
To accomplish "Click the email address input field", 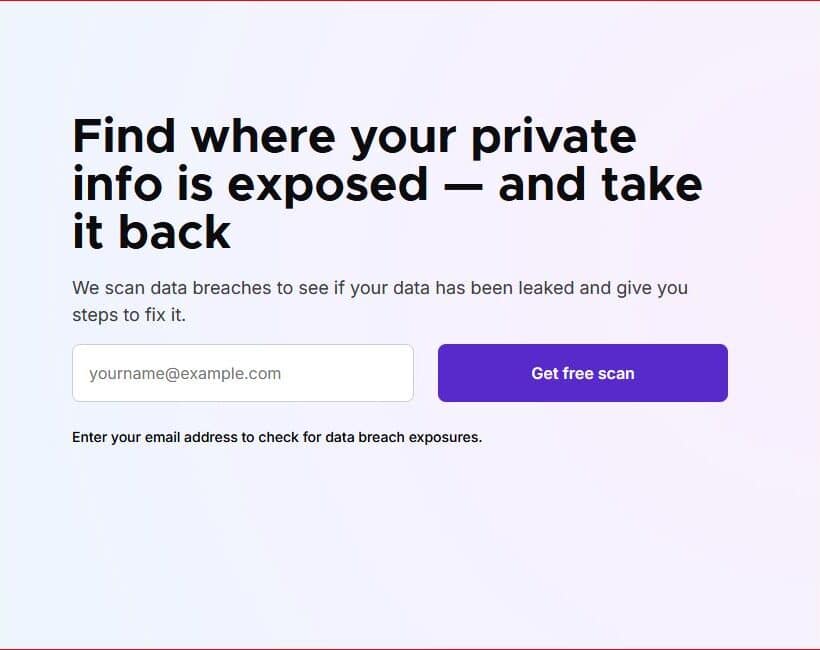I will point(242,373).
